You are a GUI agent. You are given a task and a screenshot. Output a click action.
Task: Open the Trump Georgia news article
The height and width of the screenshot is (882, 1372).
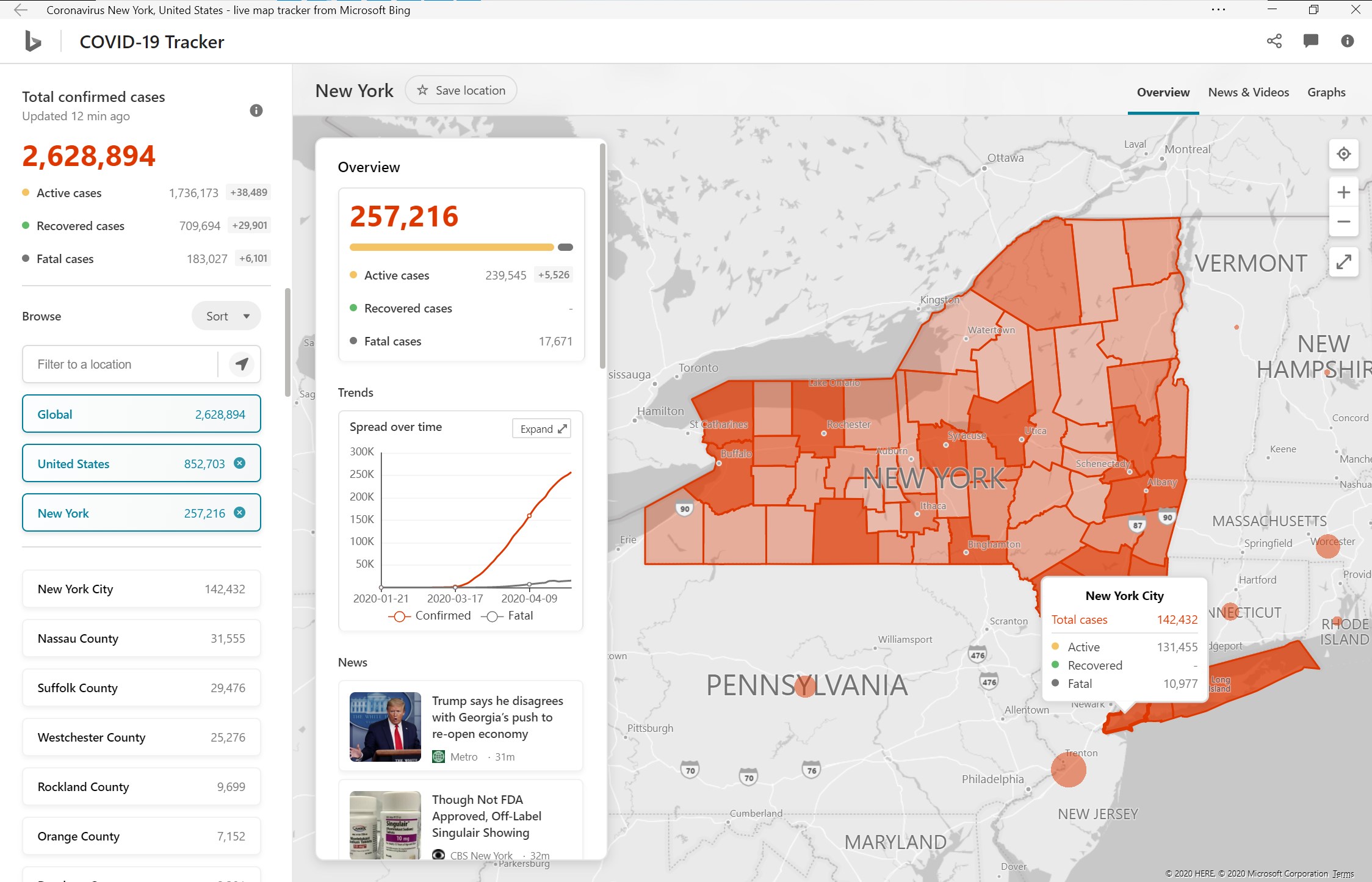497,717
